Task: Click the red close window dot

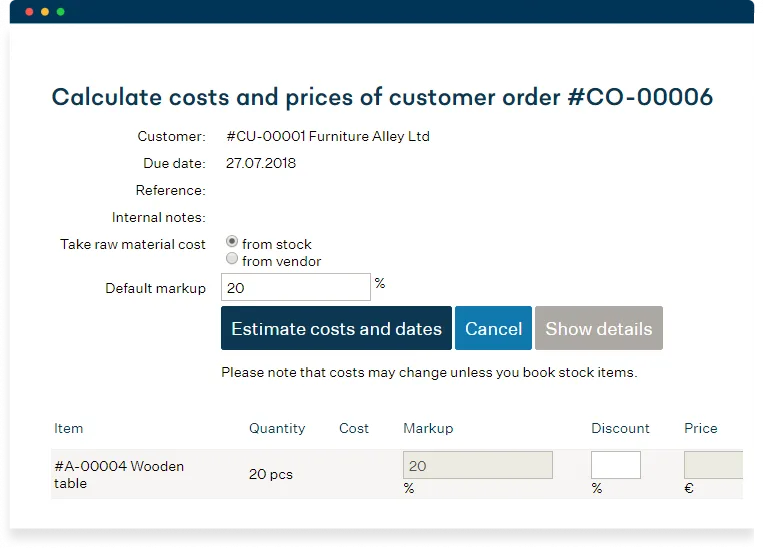Action: (29, 12)
